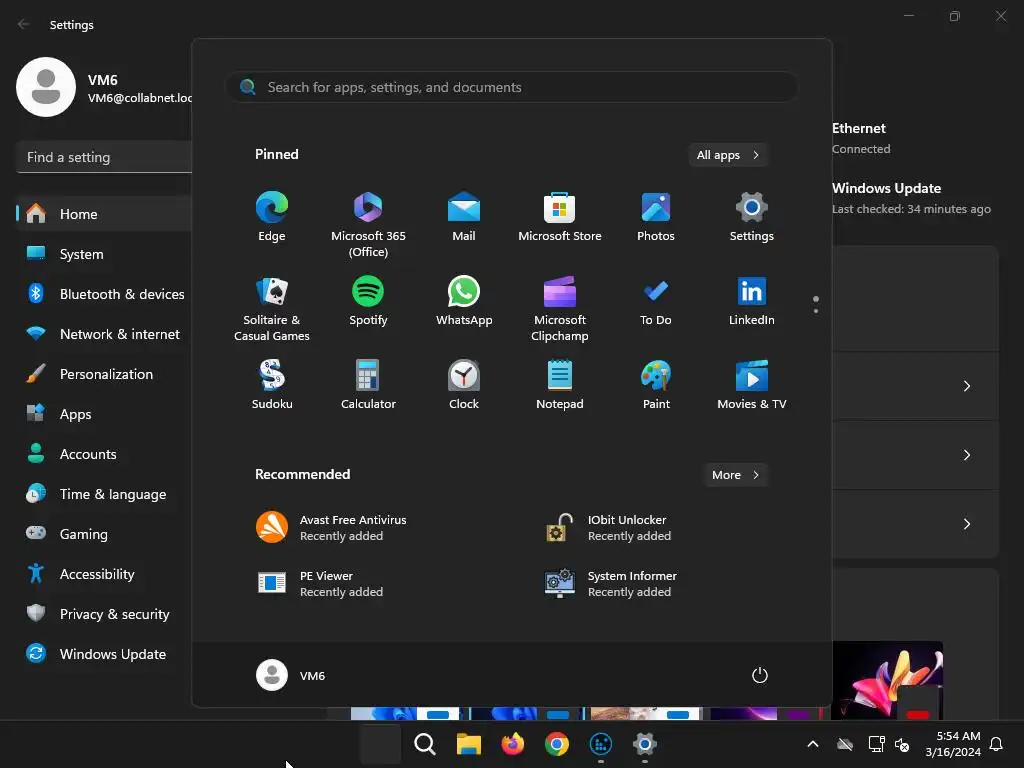Show More recommended items

pyautogui.click(x=735, y=475)
